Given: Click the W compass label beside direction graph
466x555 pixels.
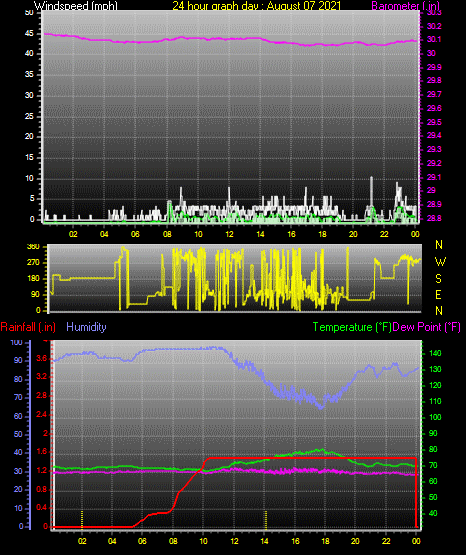Looking at the screenshot, I should pos(440,262).
